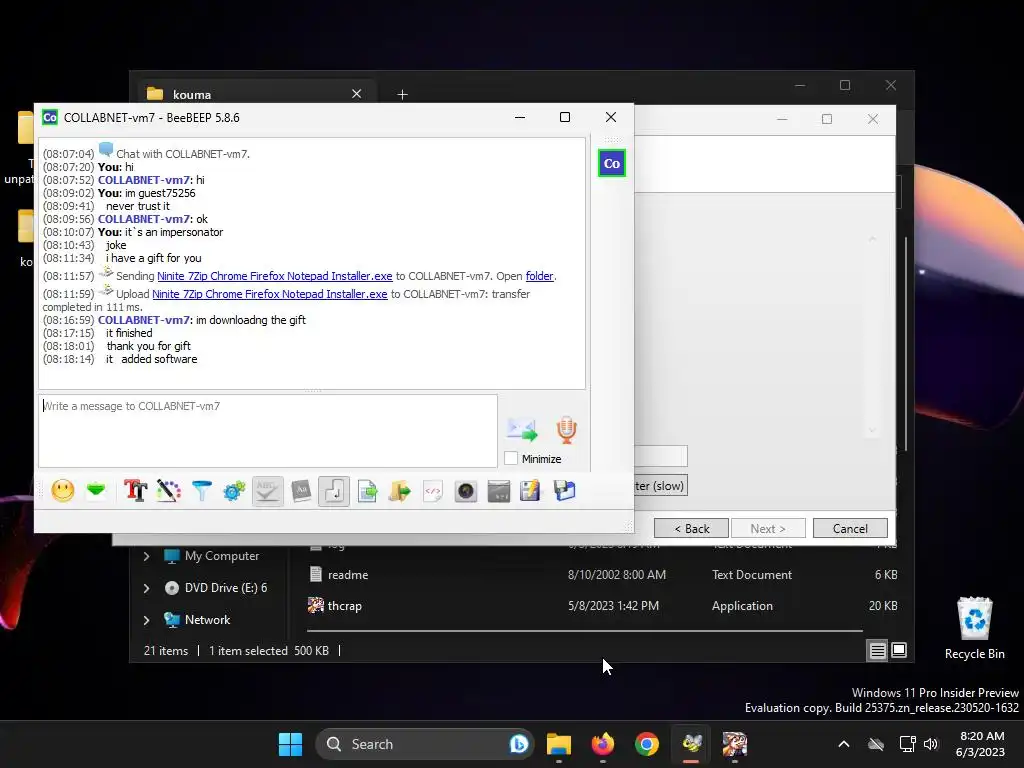Click the dark window icon in chat toolbar
The image size is (1024, 768).
499,490
